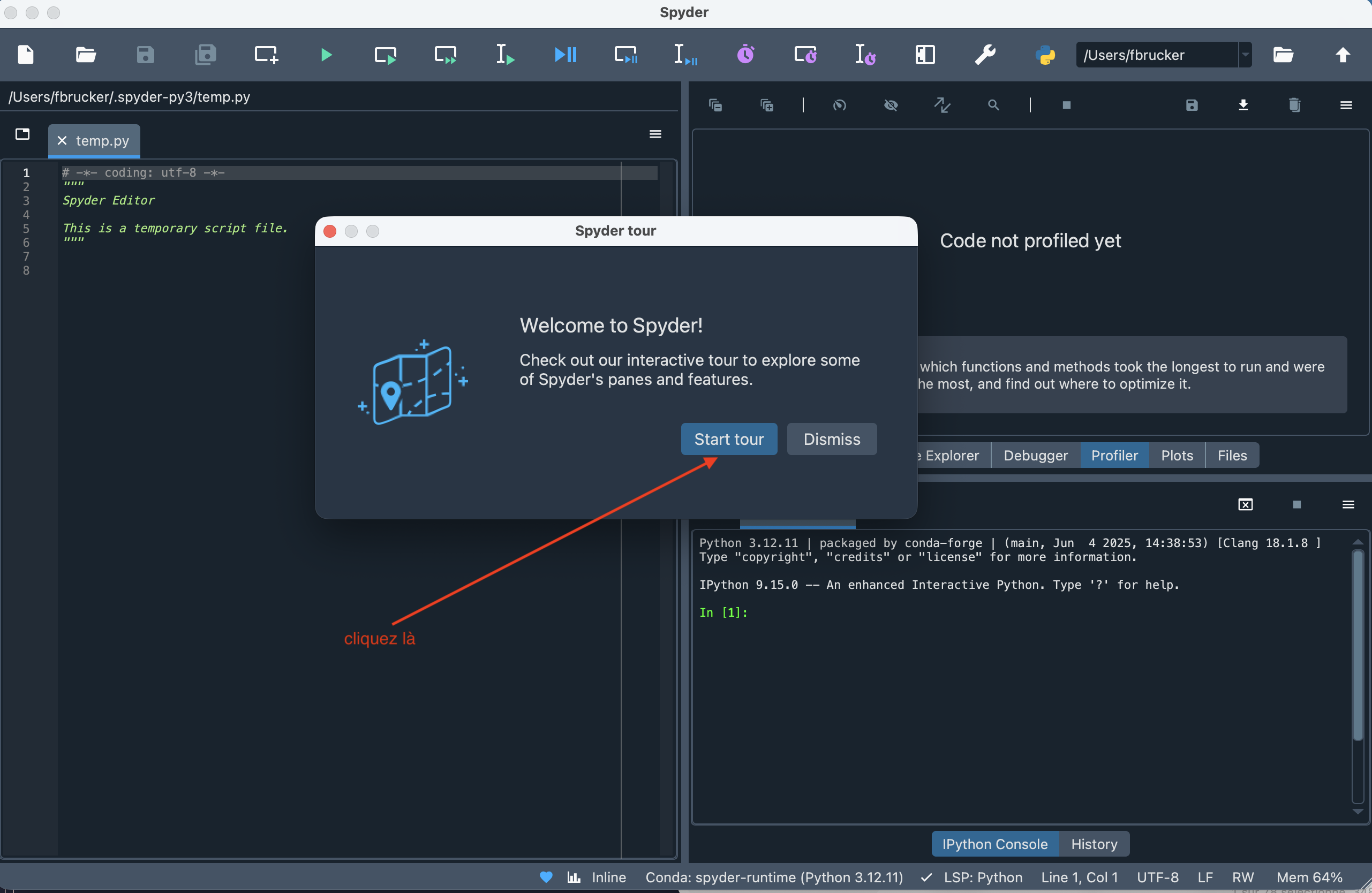This screenshot has width=1372, height=893.
Task: Profile the current selection or line
Action: (x=866, y=55)
